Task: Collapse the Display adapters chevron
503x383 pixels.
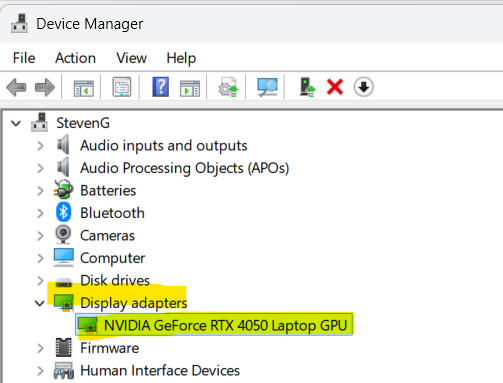Action: point(40,303)
